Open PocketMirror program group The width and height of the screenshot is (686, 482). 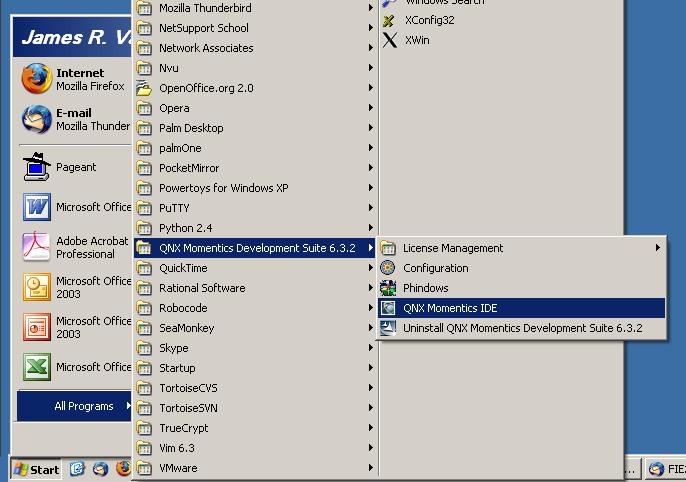[x=255, y=168]
